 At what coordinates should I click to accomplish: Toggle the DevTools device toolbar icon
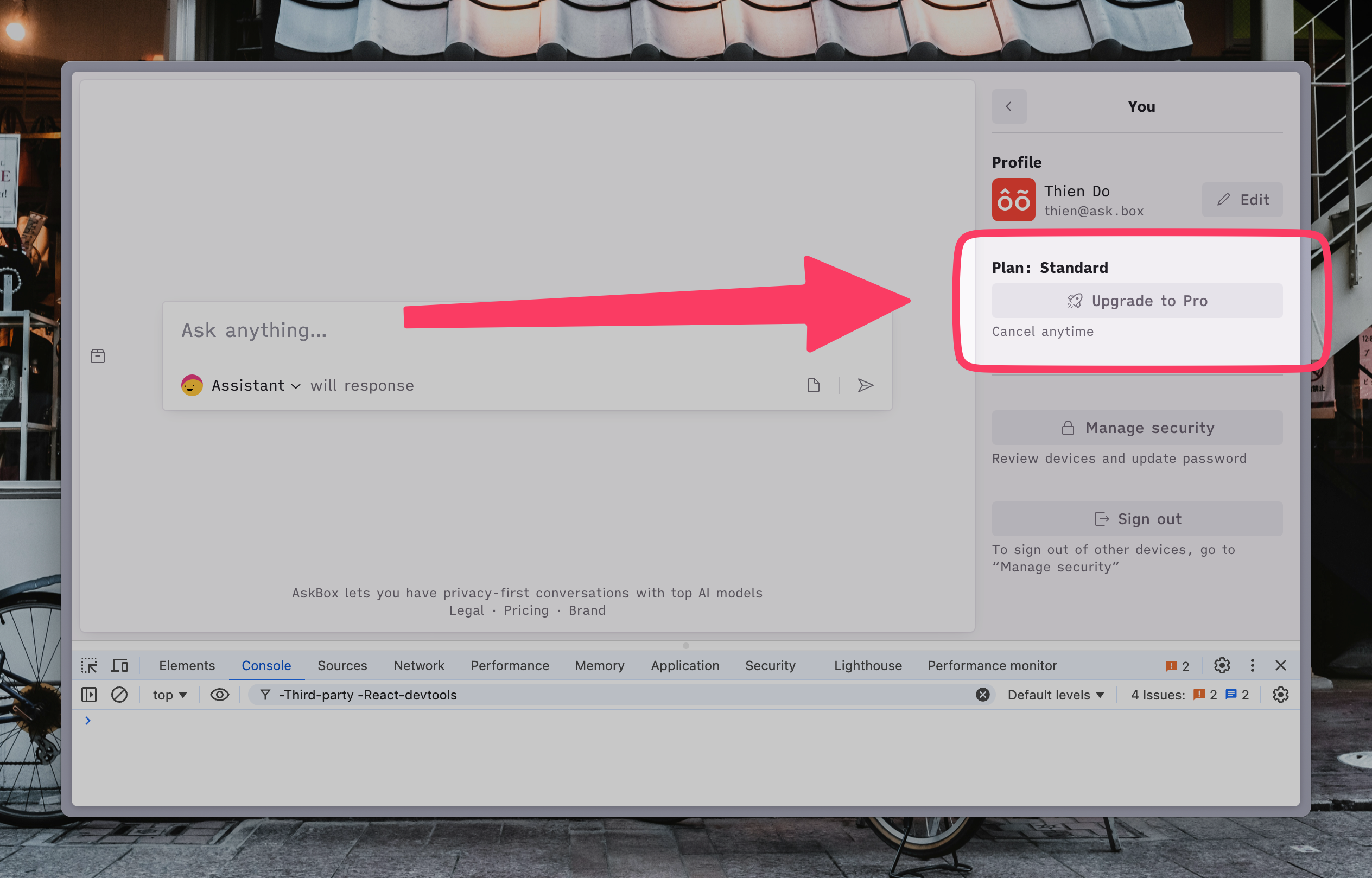click(120, 665)
